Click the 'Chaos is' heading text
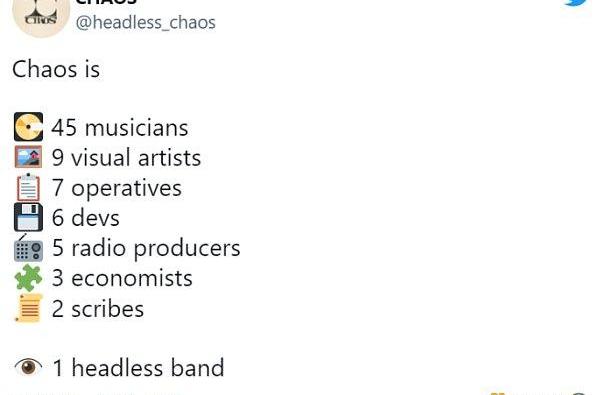This screenshot has width=600, height=395. (56, 69)
